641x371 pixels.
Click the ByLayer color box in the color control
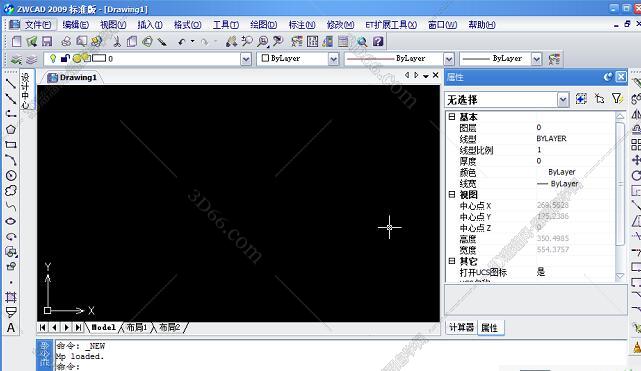[265, 58]
